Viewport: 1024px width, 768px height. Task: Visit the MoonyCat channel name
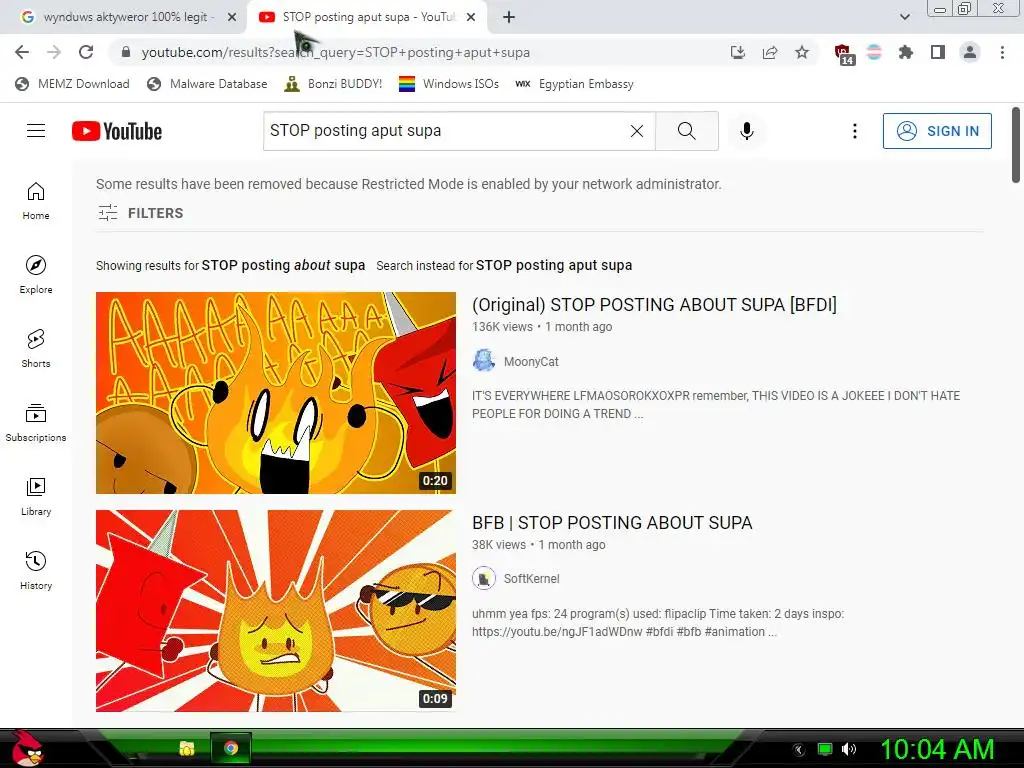pyautogui.click(x=531, y=361)
